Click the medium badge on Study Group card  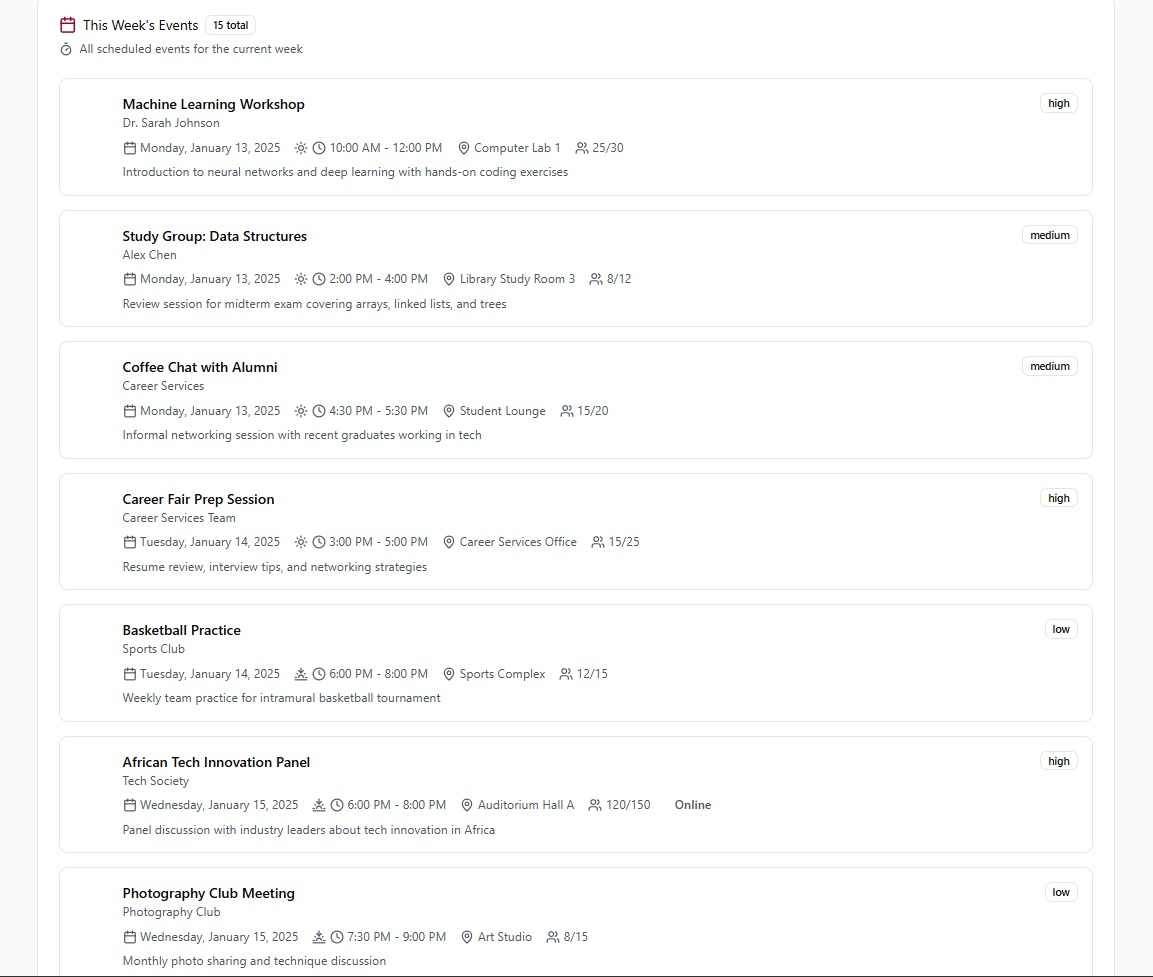pyautogui.click(x=1050, y=235)
